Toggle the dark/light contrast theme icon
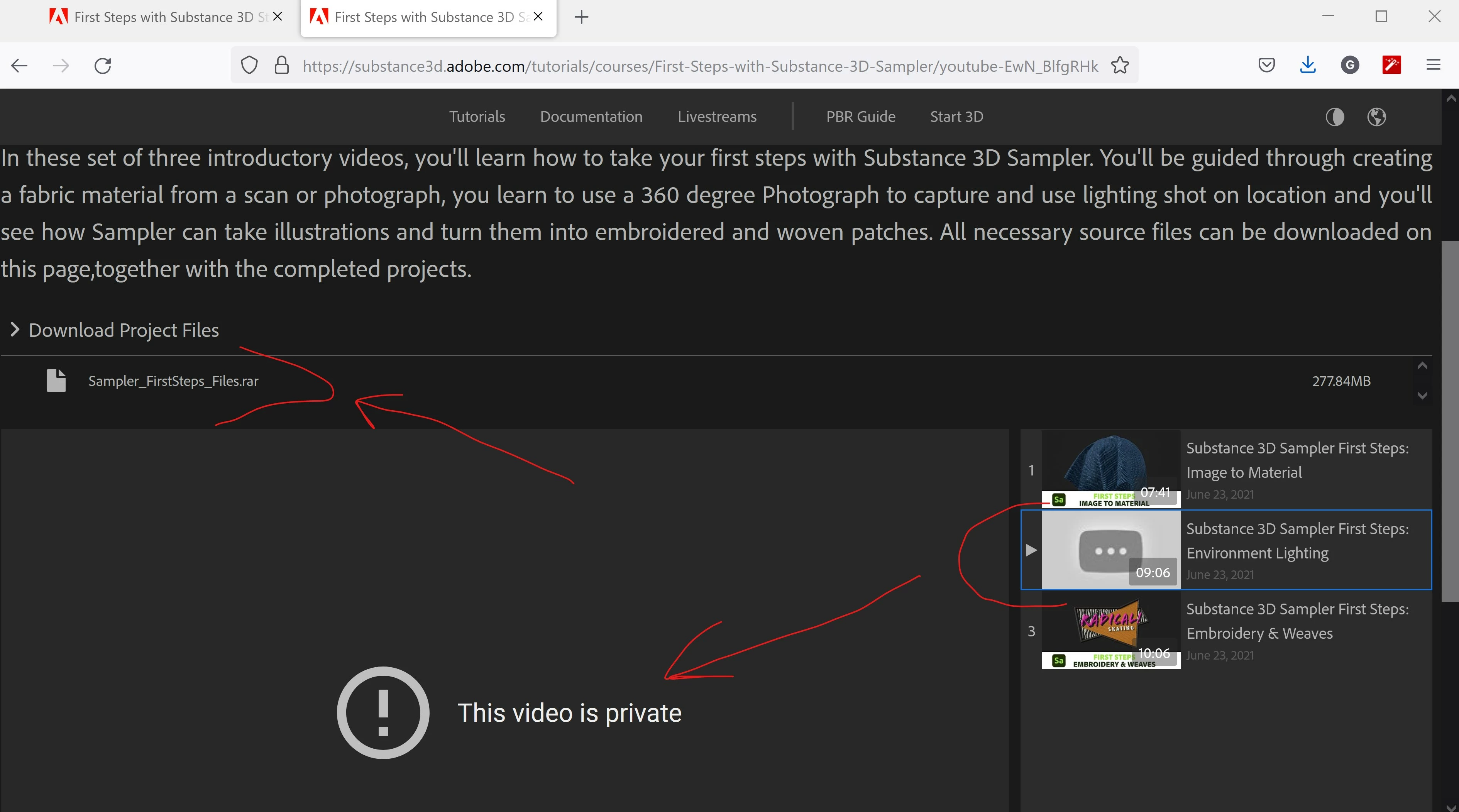Viewport: 1459px width, 812px height. click(x=1334, y=117)
